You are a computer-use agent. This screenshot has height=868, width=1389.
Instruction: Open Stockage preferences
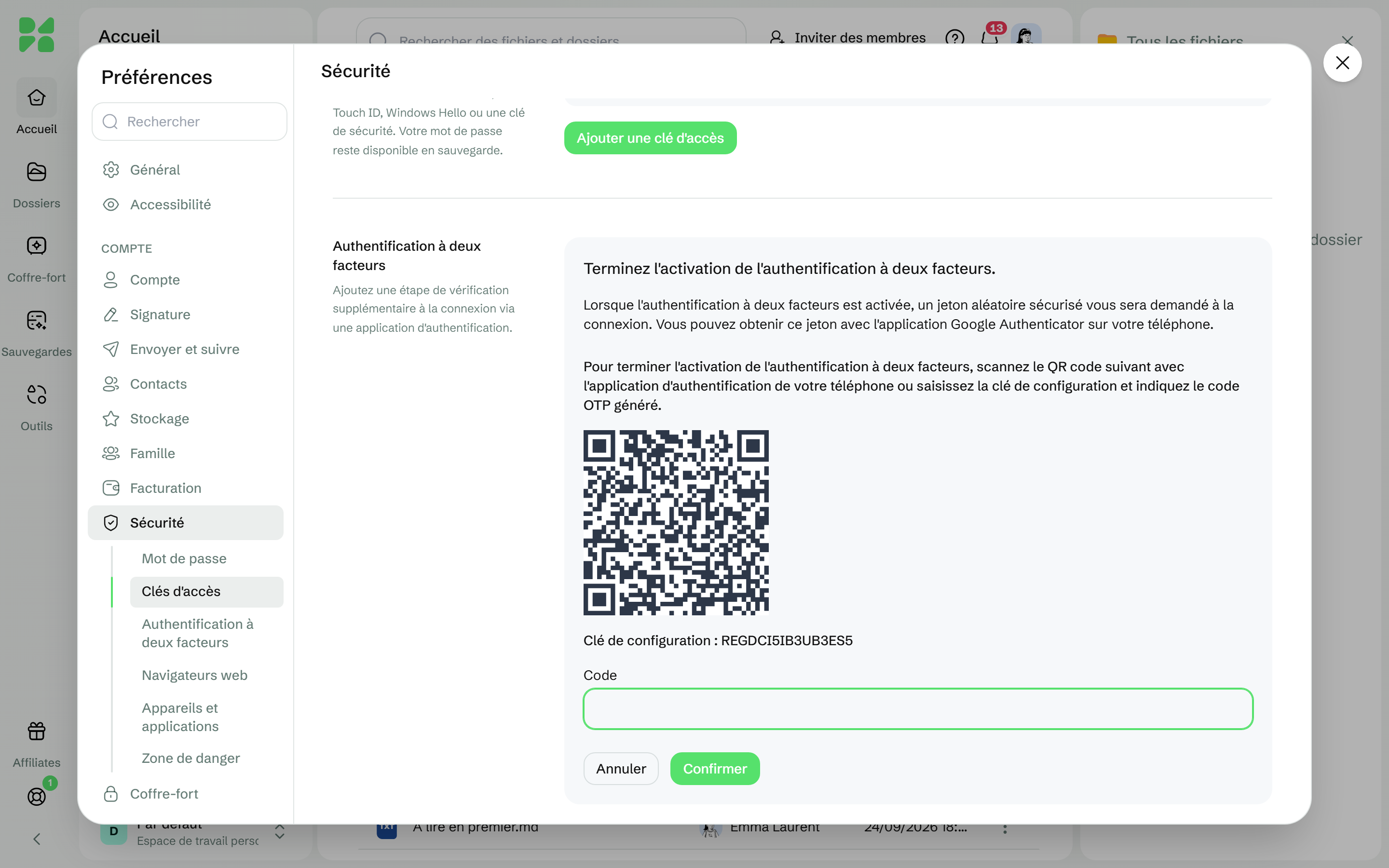185,419
